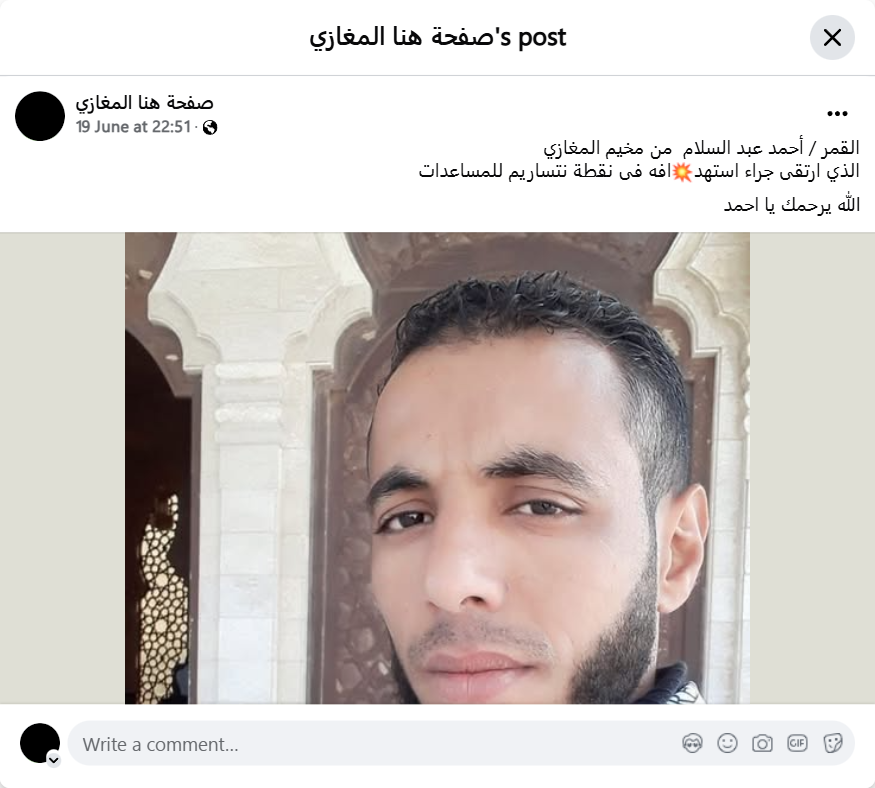Open the three-dot post options menu
The width and height of the screenshot is (875, 788).
tap(837, 114)
